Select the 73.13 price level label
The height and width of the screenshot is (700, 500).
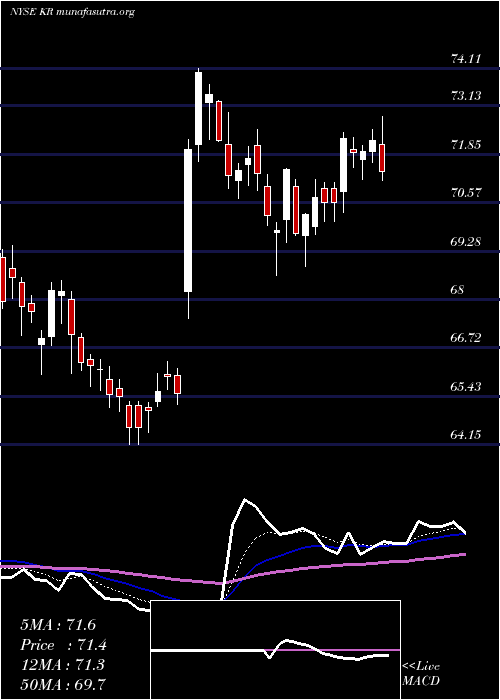pyautogui.click(x=466, y=96)
